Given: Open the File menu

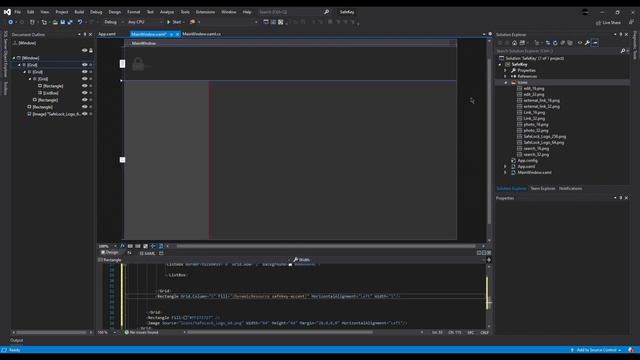Looking at the screenshot, I should tap(18, 12).
